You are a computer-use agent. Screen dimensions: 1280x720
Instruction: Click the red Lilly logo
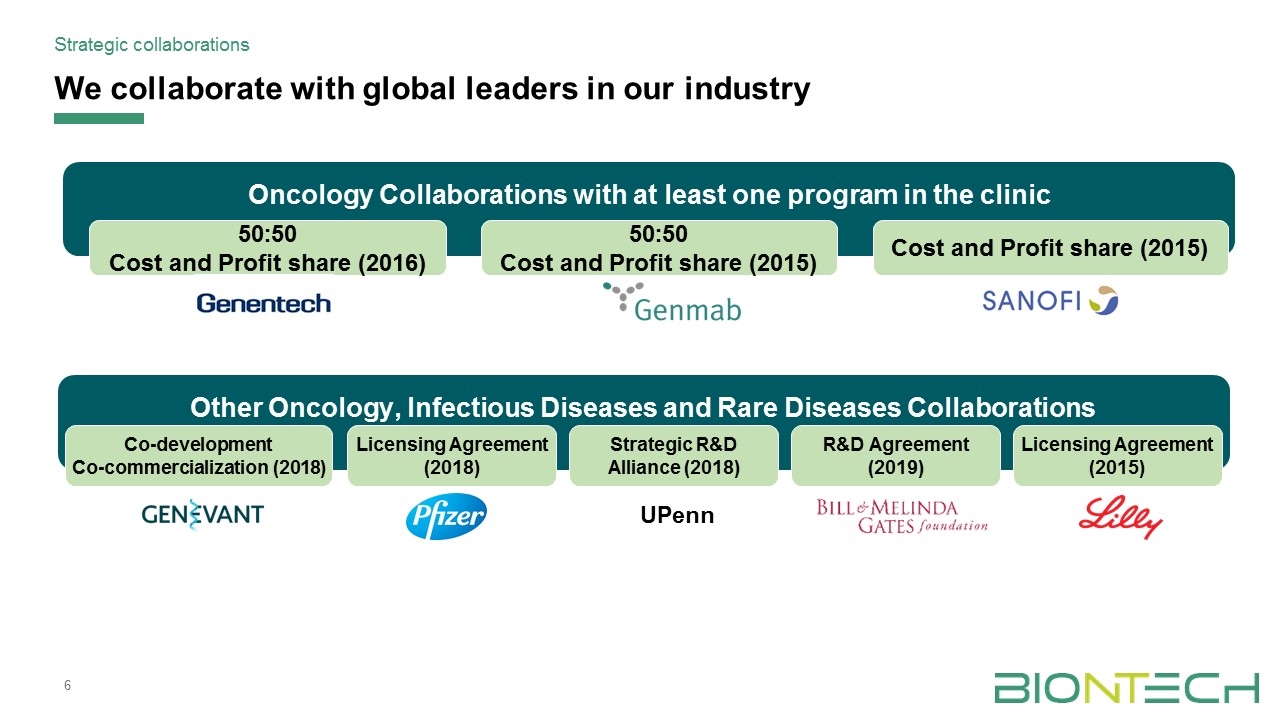1120,519
